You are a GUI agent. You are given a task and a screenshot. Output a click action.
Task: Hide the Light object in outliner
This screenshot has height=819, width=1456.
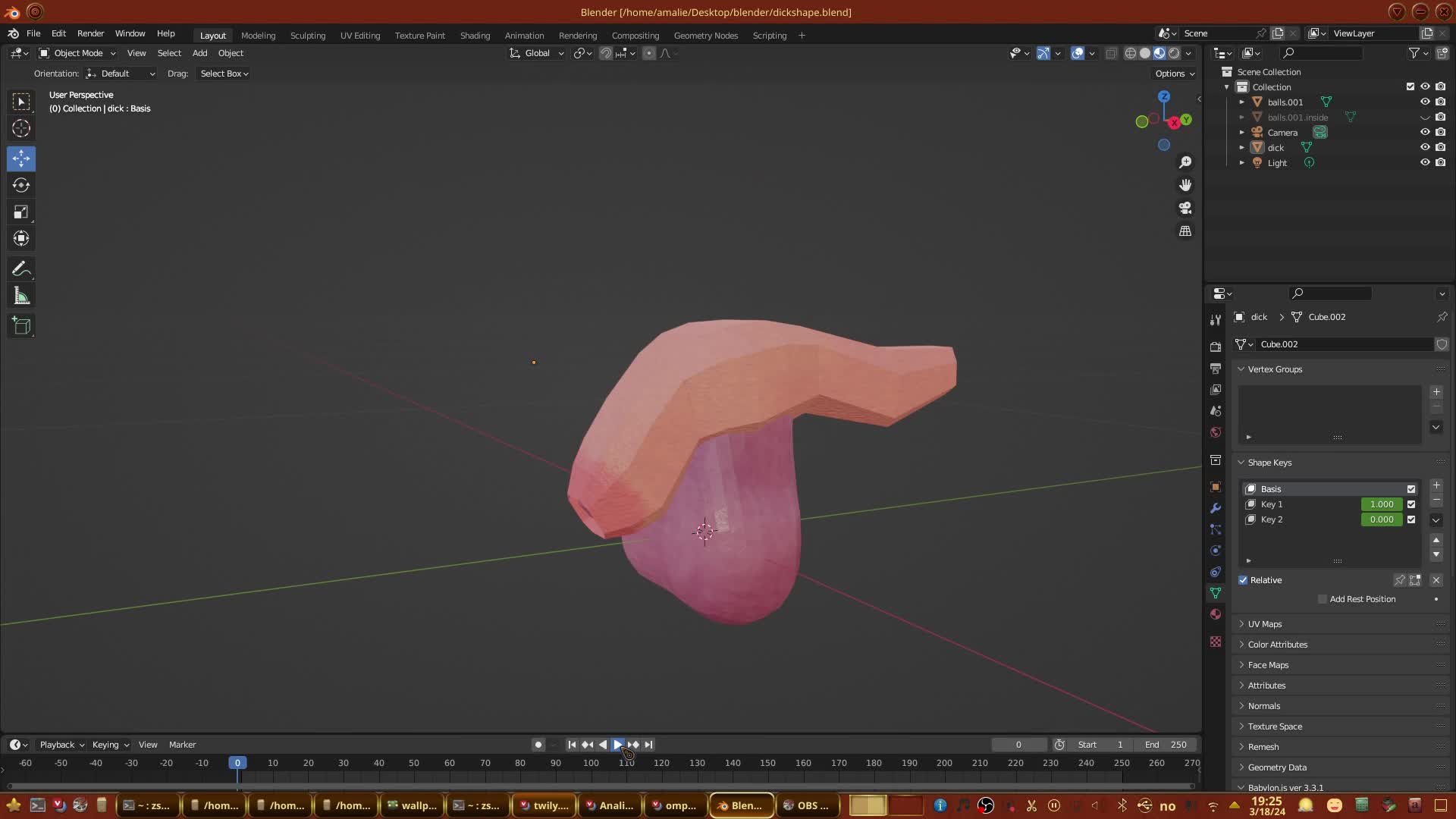(1425, 162)
